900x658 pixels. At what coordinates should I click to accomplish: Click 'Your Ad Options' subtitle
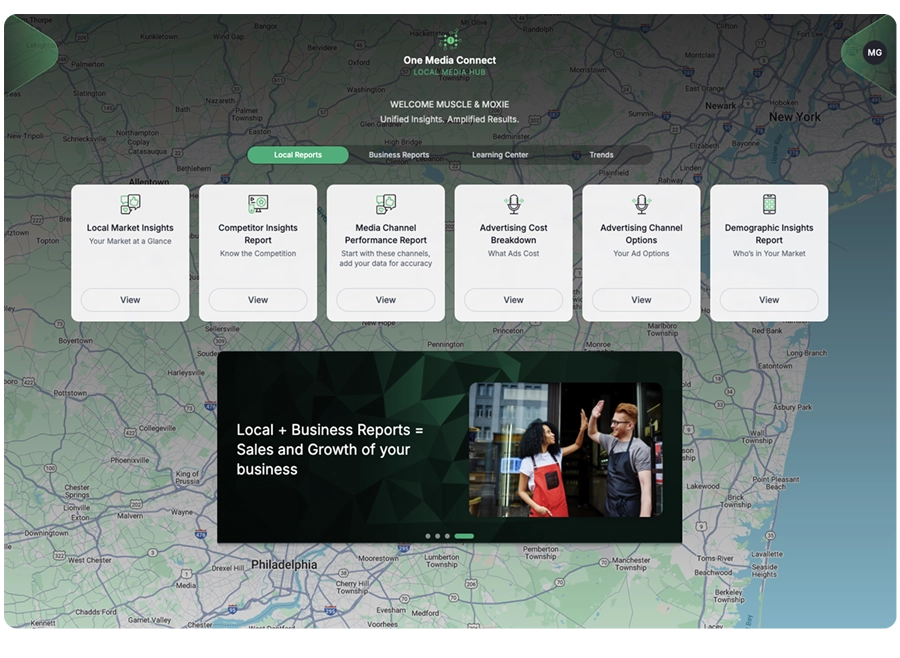641,253
